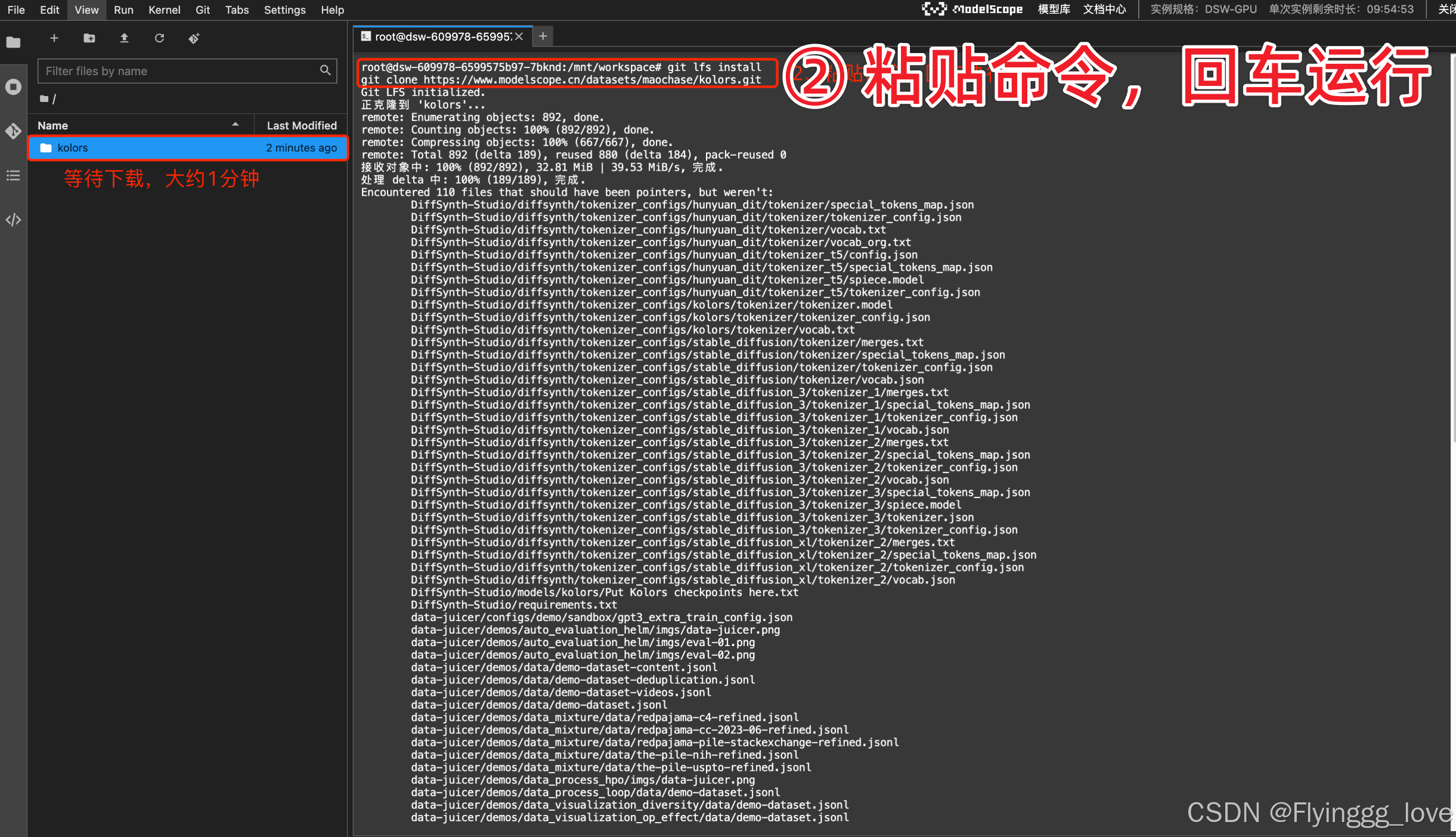The image size is (1456, 837).
Task: Click the 模型库 link
Action: coord(1054,10)
